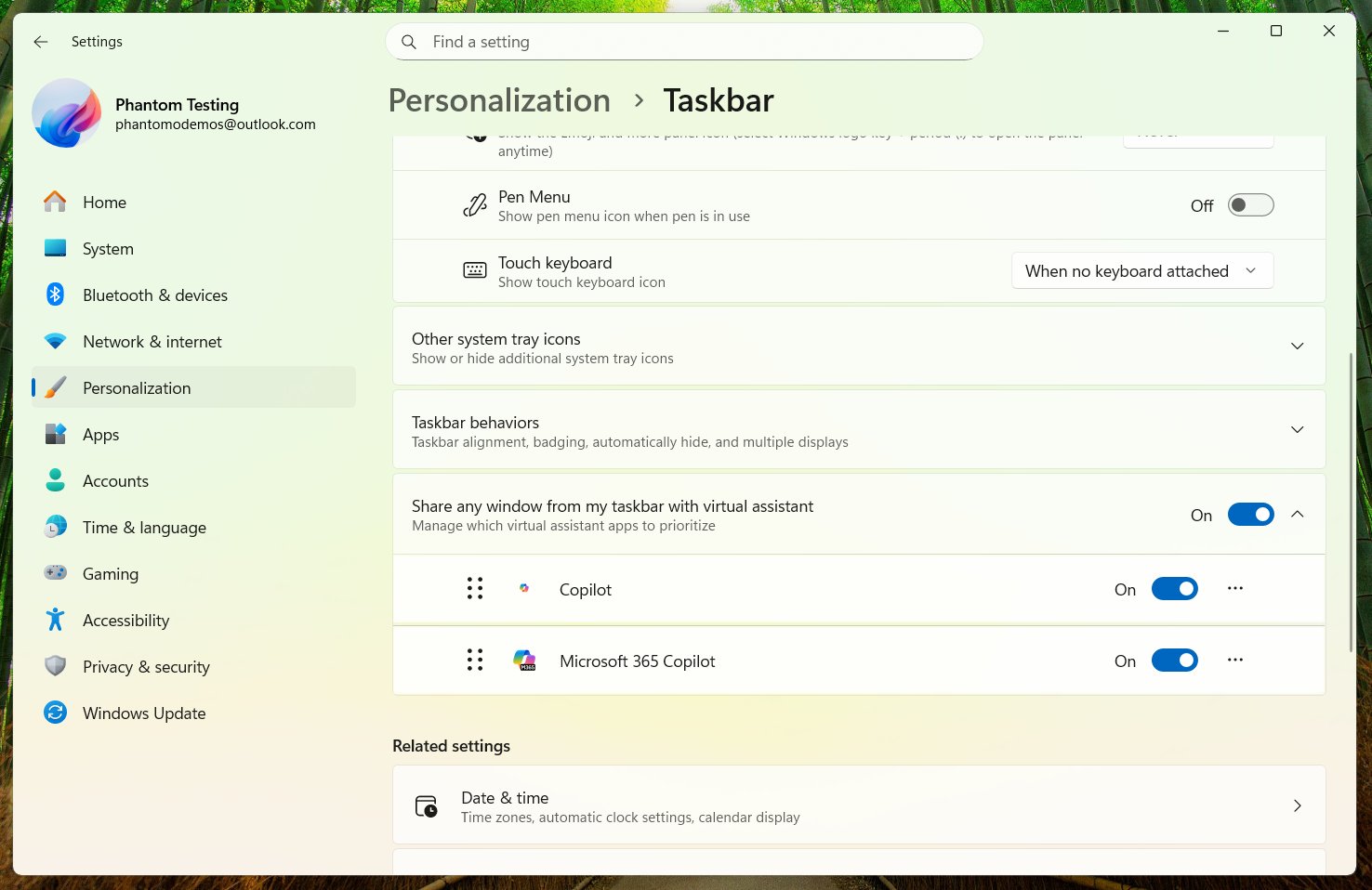Select the Touch keyboard icon
The width and height of the screenshot is (1372, 890).
pos(475,270)
